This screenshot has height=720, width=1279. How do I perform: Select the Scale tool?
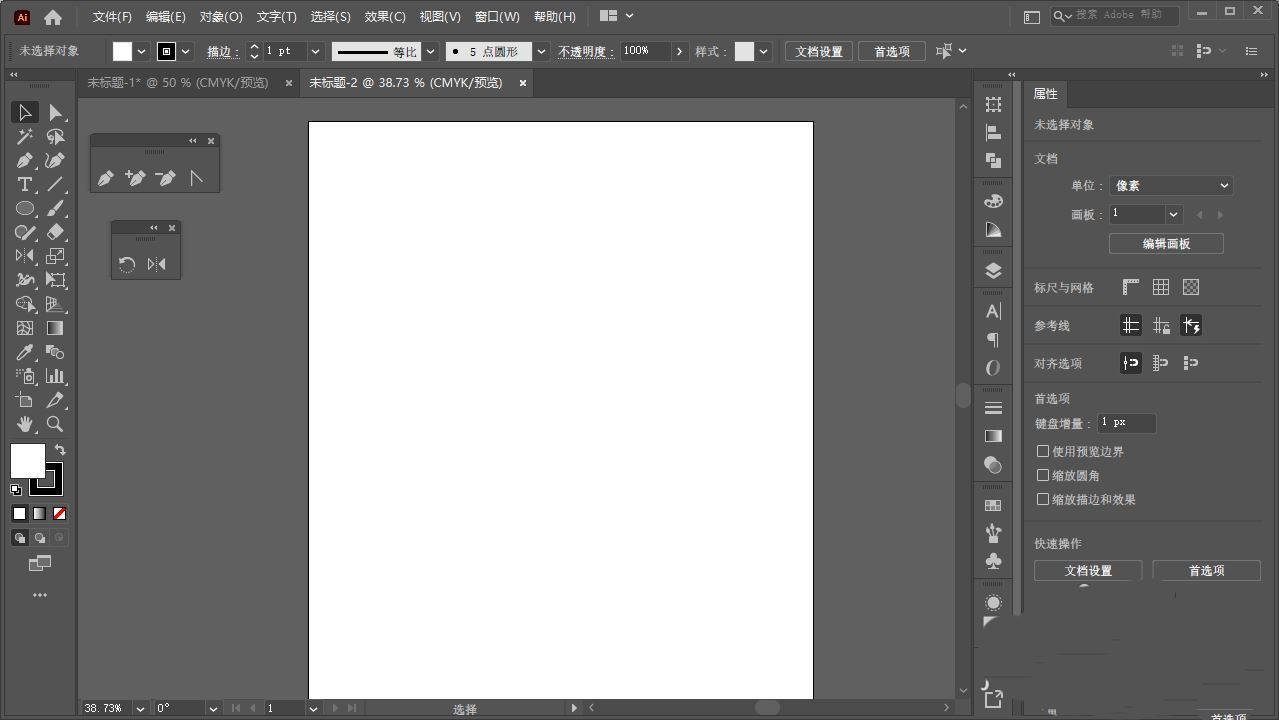56,256
